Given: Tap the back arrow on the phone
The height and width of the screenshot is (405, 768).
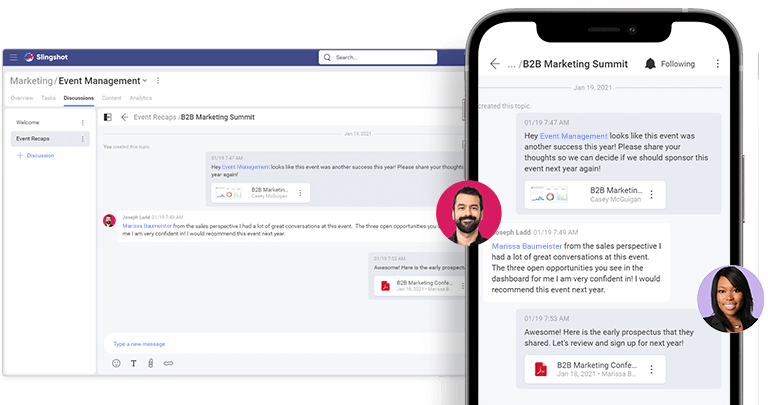Looking at the screenshot, I should pyautogui.click(x=495, y=64).
